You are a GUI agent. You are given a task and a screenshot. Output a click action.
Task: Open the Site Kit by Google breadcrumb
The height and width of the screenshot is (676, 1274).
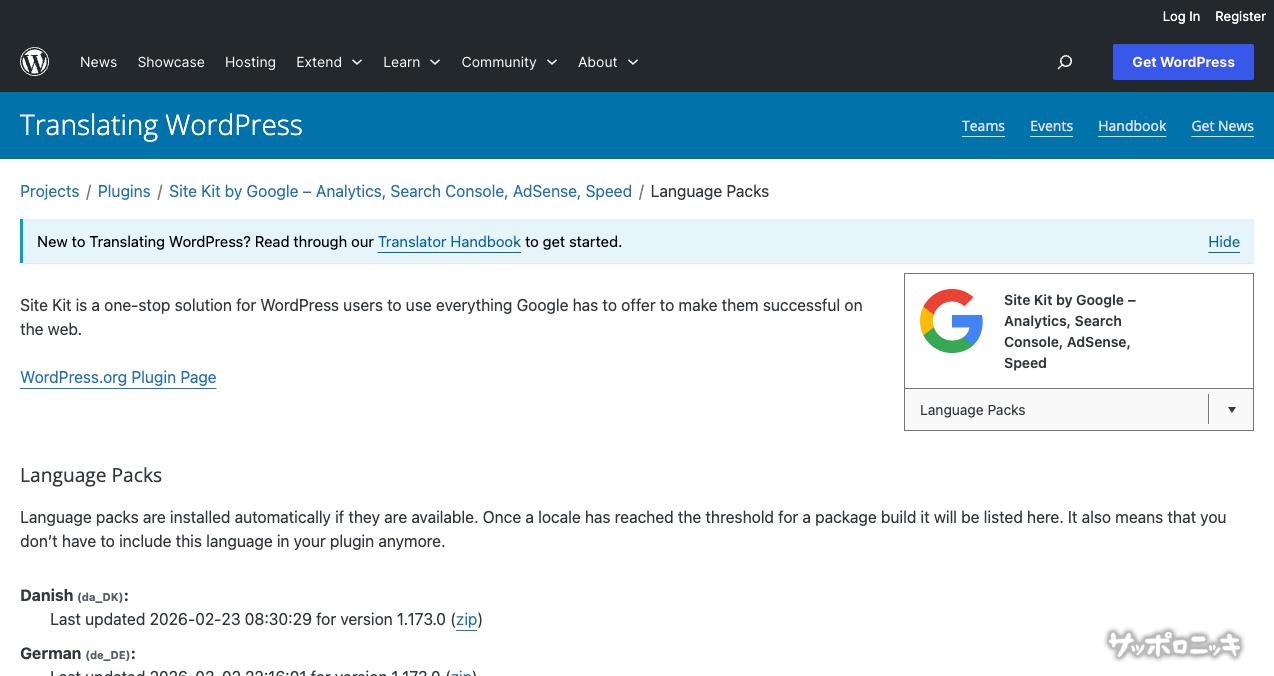pyautogui.click(x=400, y=191)
